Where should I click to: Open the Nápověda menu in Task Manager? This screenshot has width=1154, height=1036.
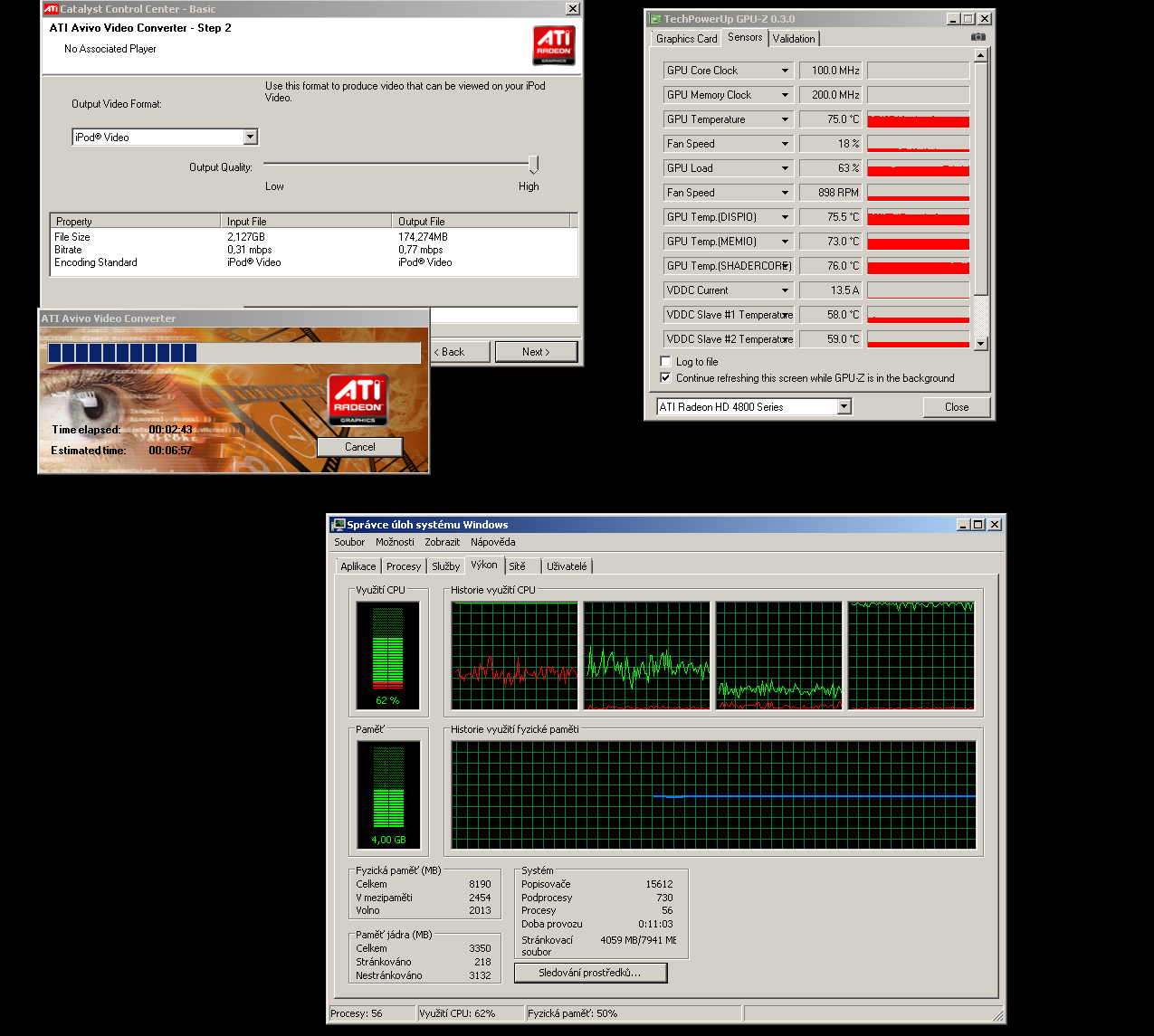point(493,542)
